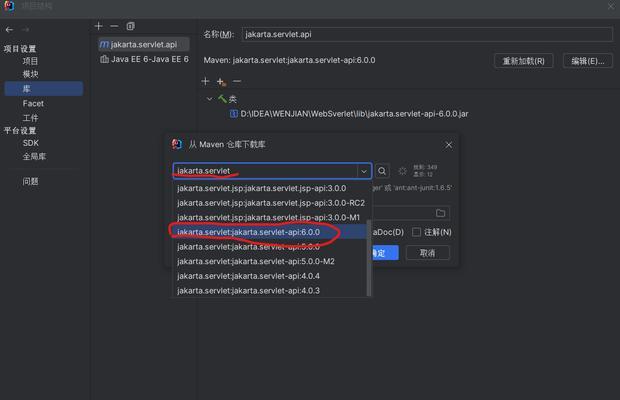The width and height of the screenshot is (620, 400).
Task: Toggle the 注解(N) checkbox
Action: [x=416, y=232]
